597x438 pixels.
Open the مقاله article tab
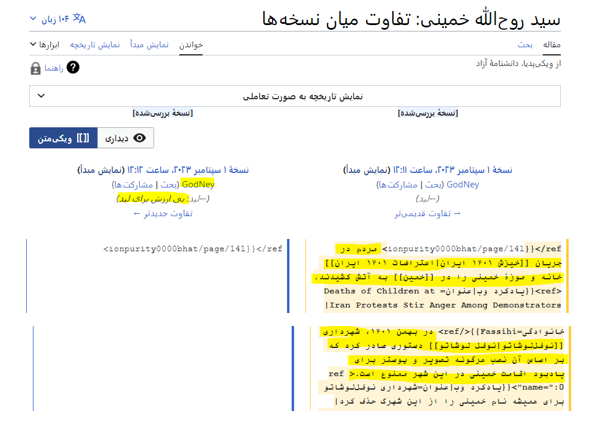point(551,45)
